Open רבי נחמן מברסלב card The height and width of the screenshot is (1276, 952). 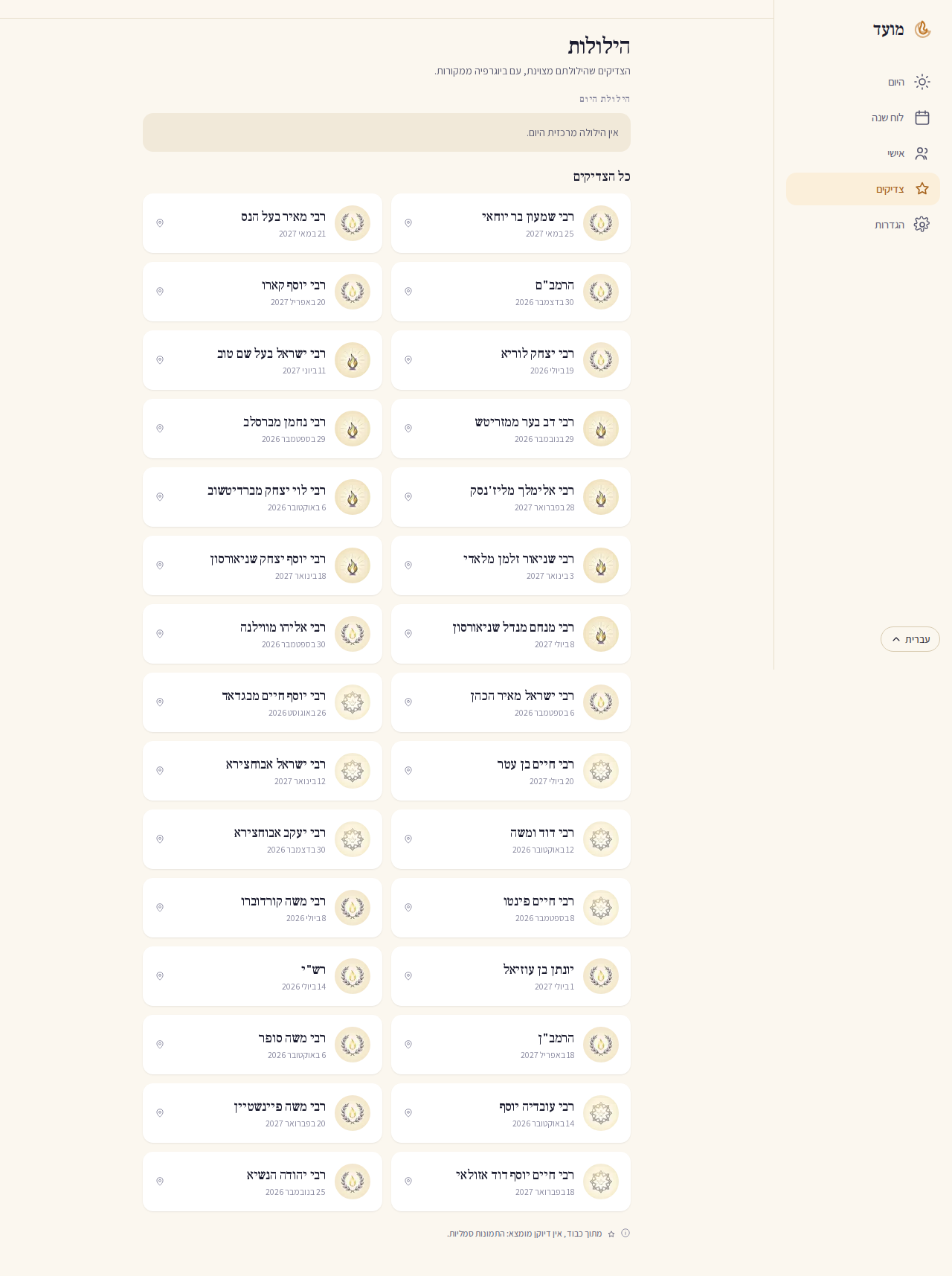263,429
